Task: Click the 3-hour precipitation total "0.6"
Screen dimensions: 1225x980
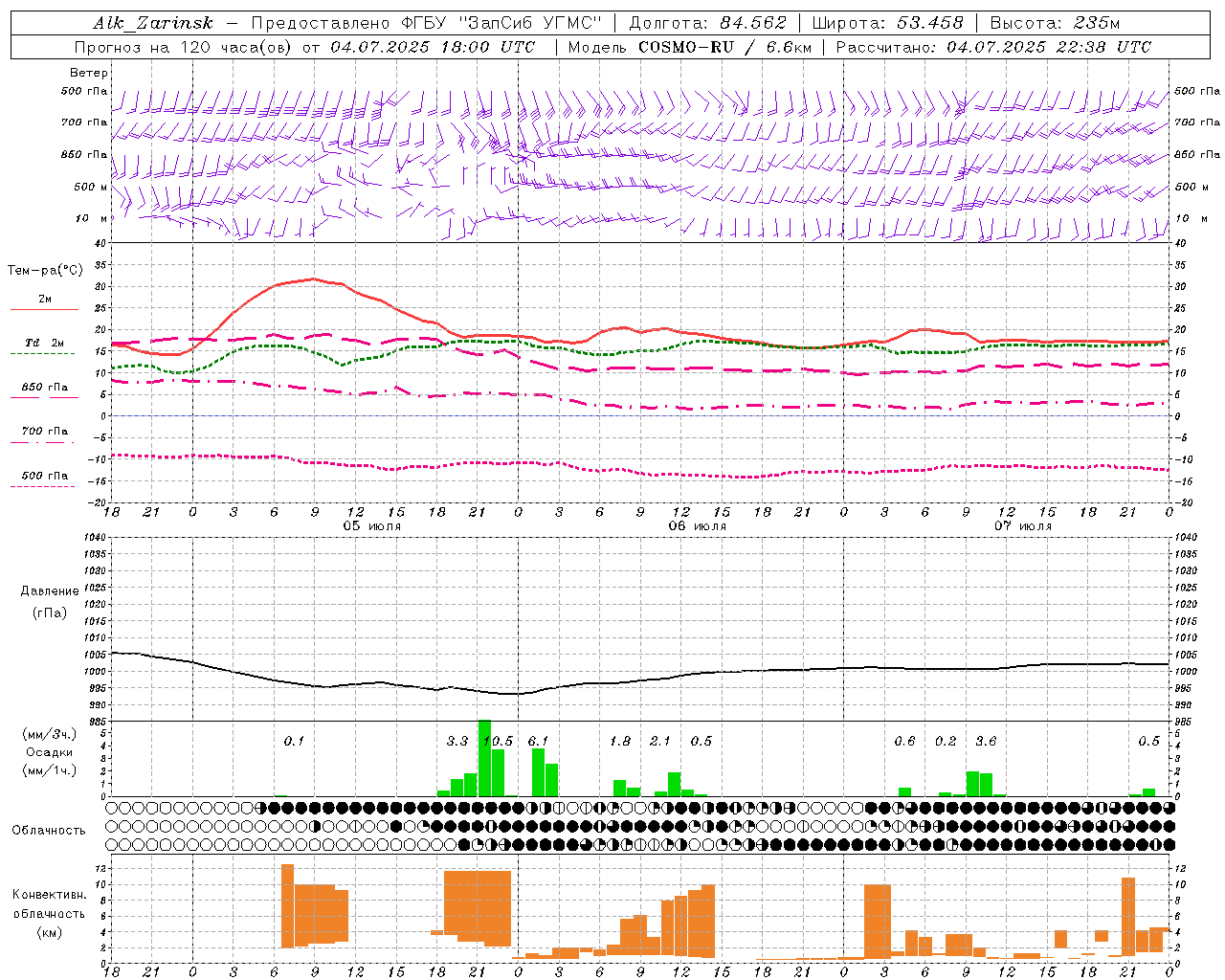Action: pos(904,741)
